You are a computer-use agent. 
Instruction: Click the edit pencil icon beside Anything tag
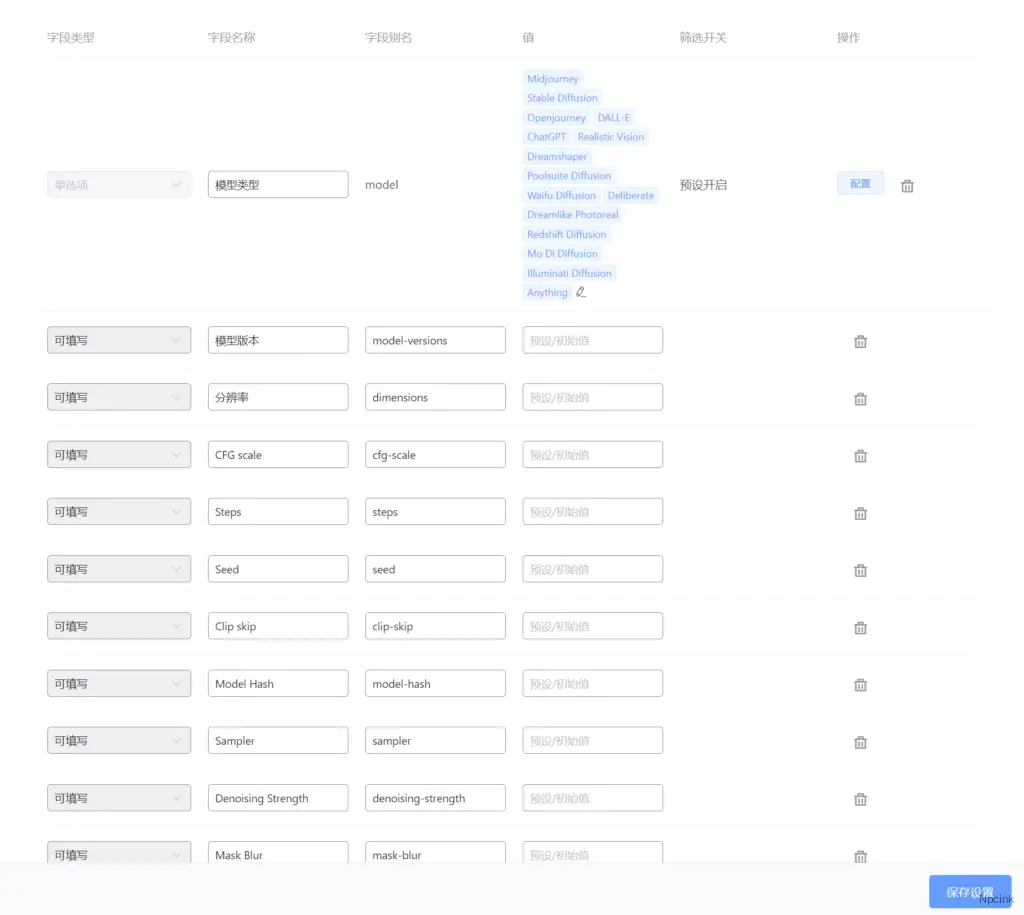[x=581, y=293]
